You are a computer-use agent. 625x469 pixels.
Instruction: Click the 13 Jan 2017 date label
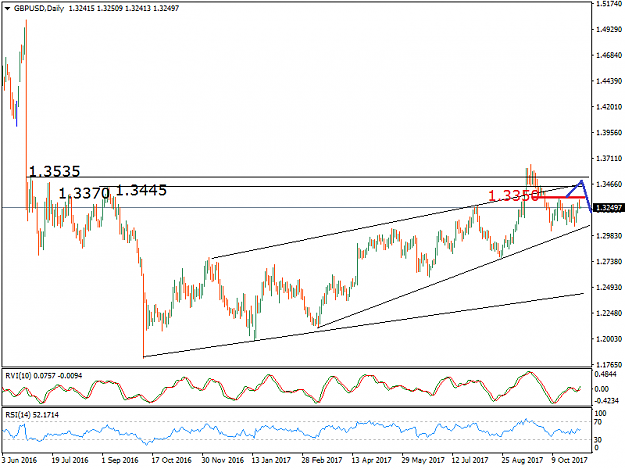[x=271, y=460]
